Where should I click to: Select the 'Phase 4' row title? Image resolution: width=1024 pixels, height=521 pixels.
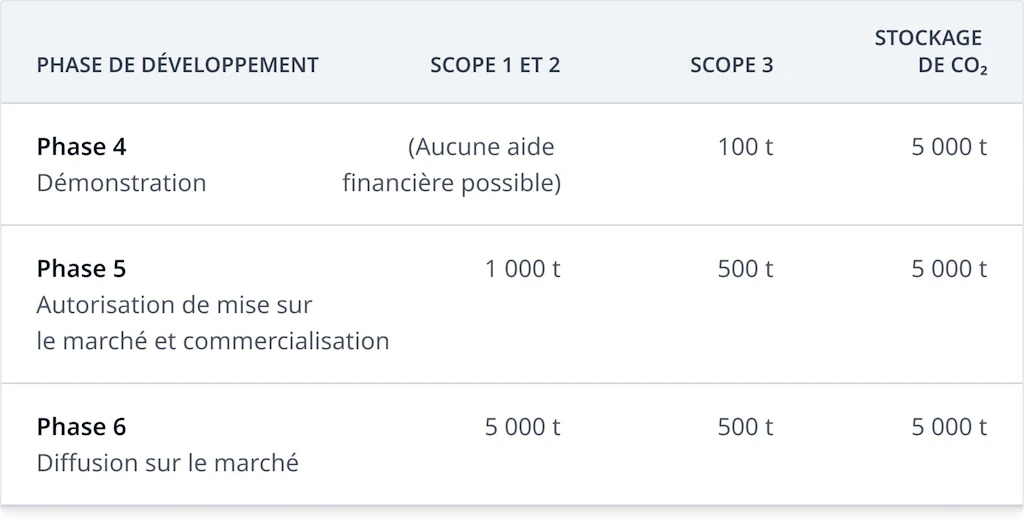point(81,147)
